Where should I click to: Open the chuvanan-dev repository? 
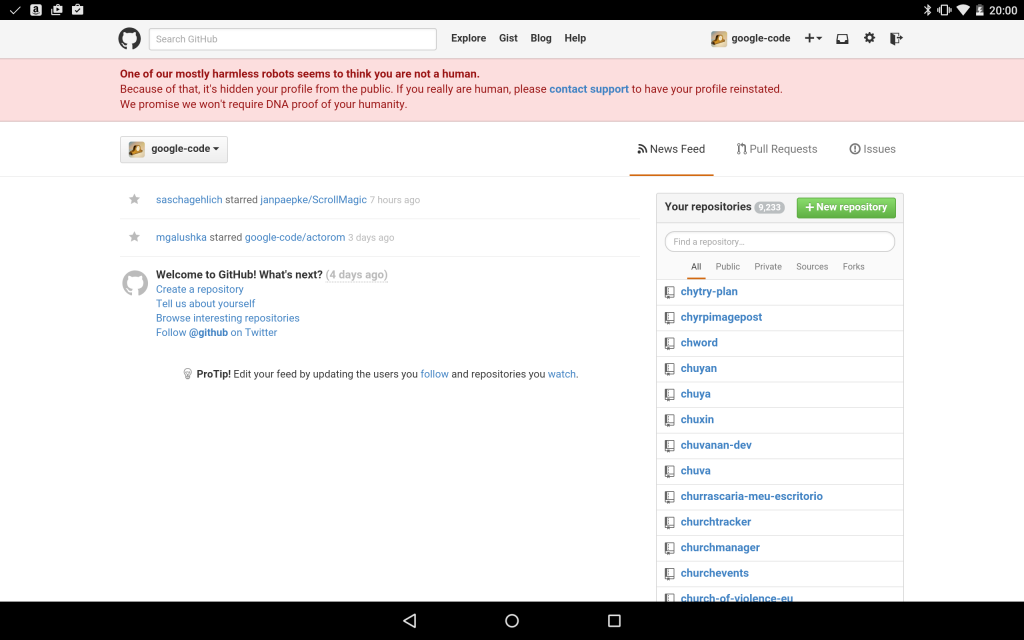pyautogui.click(x=716, y=445)
